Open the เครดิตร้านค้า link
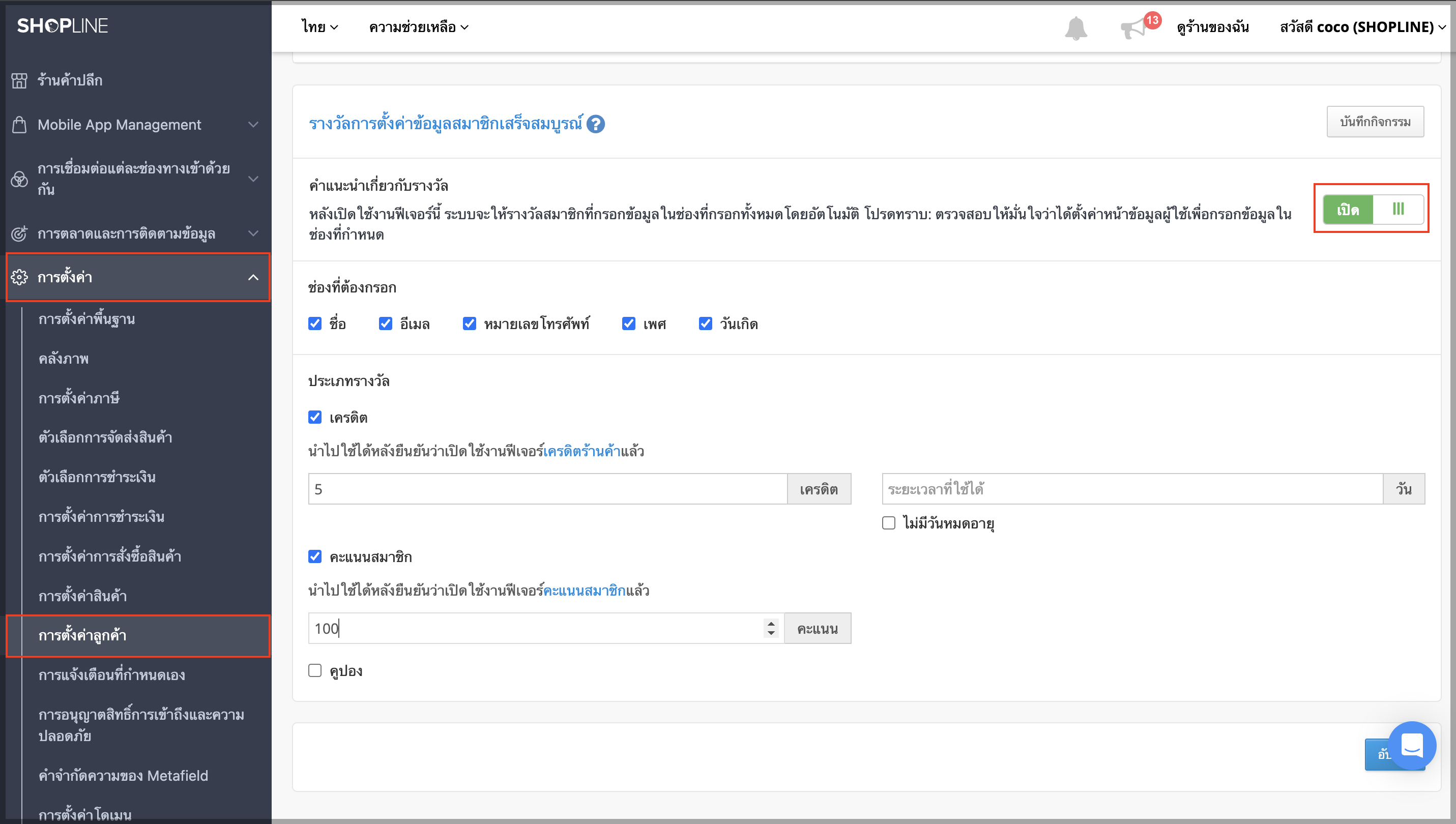Screen dimensions: 1456x824 click(x=581, y=451)
